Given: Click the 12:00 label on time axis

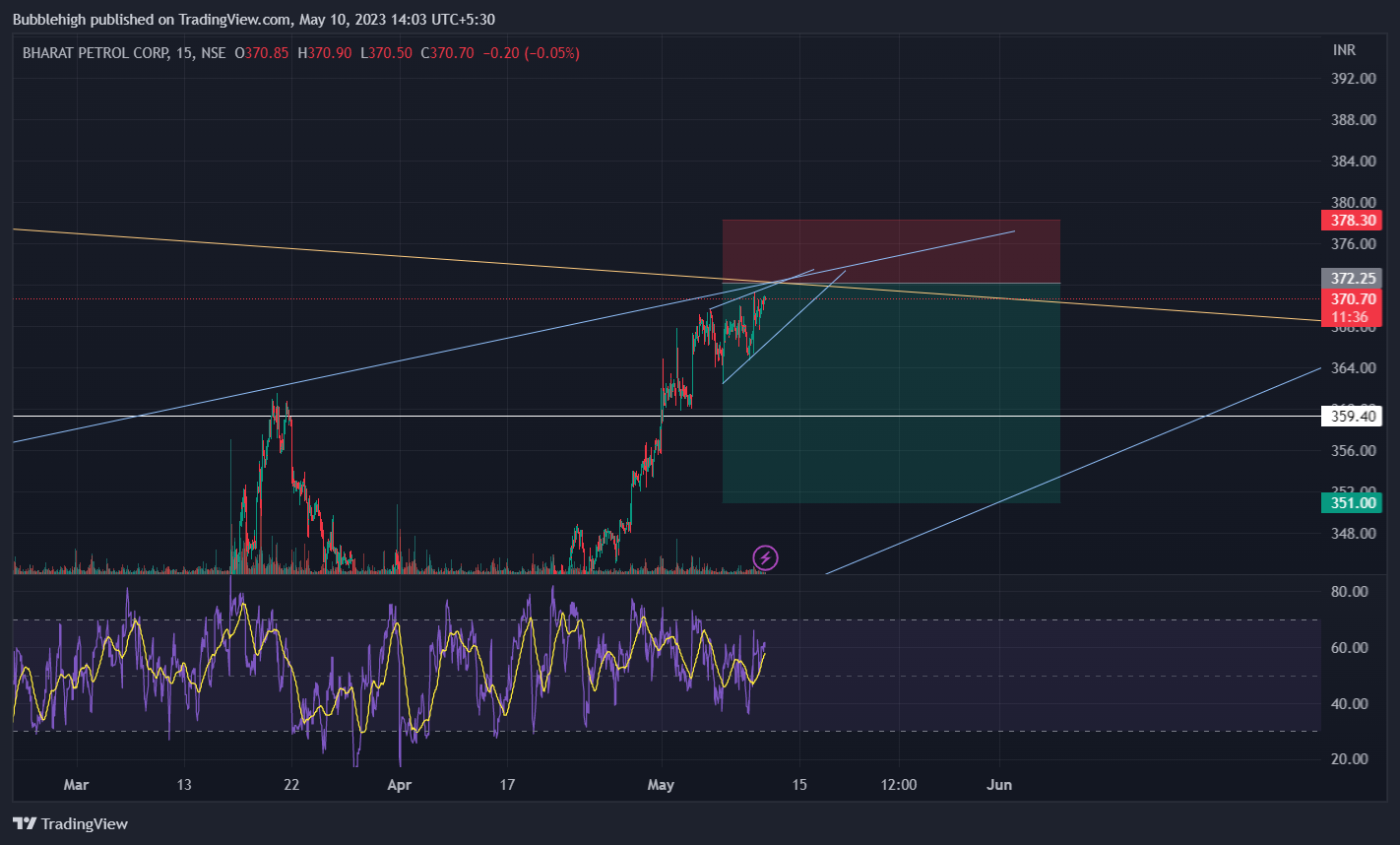Looking at the screenshot, I should (x=899, y=785).
